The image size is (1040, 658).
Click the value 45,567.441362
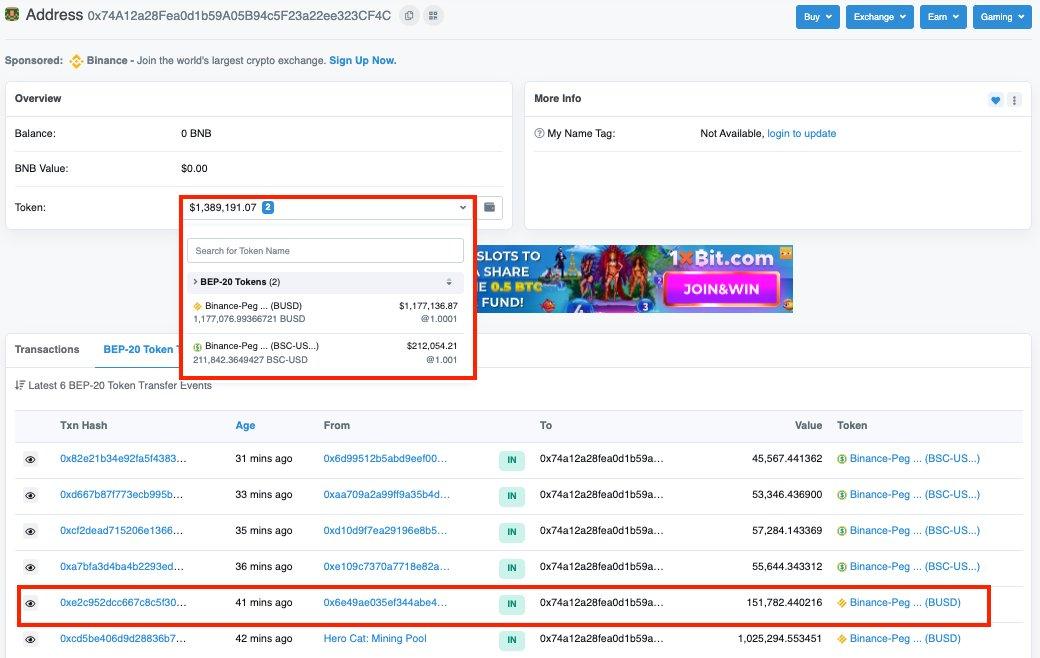[x=787, y=458]
